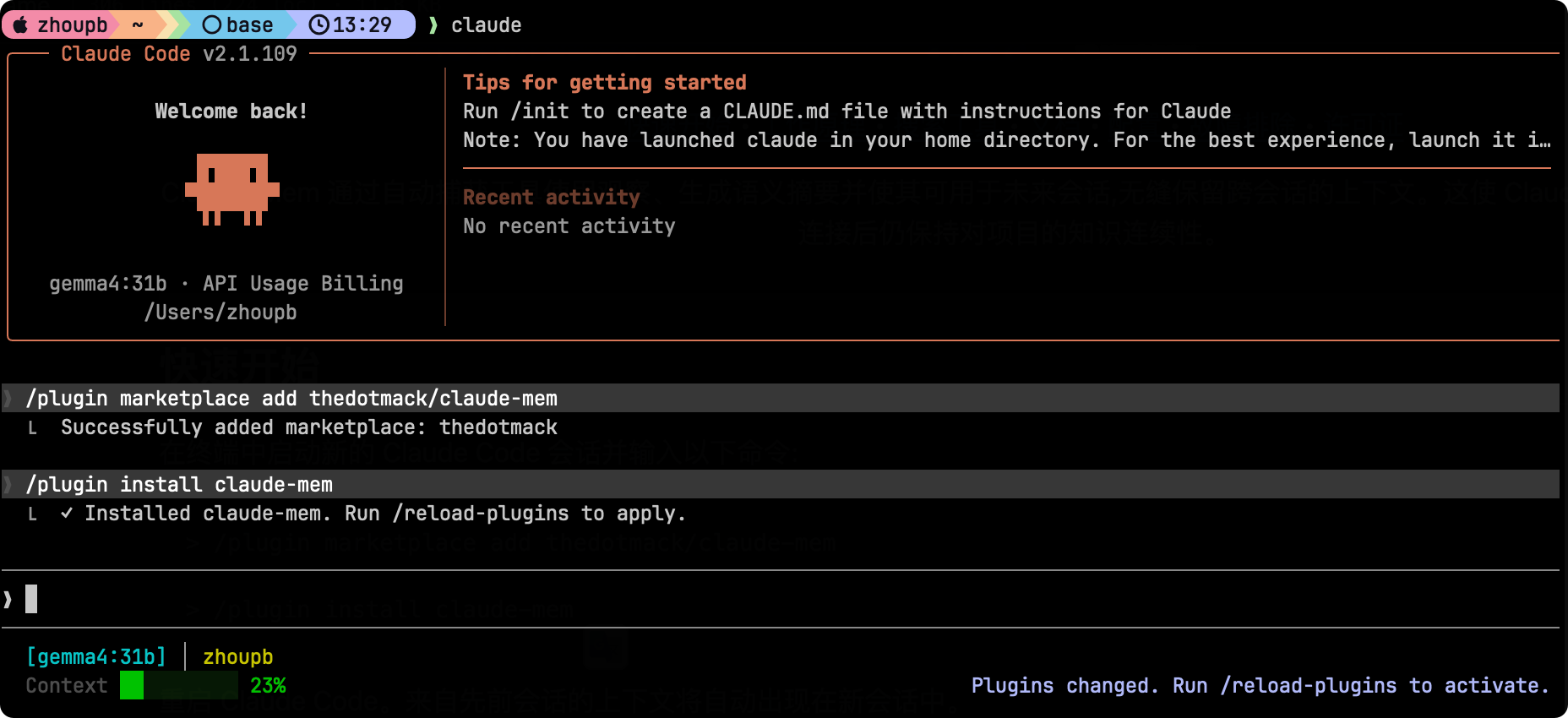
Task: Click the circle icon before base environment
Action: [x=212, y=24]
